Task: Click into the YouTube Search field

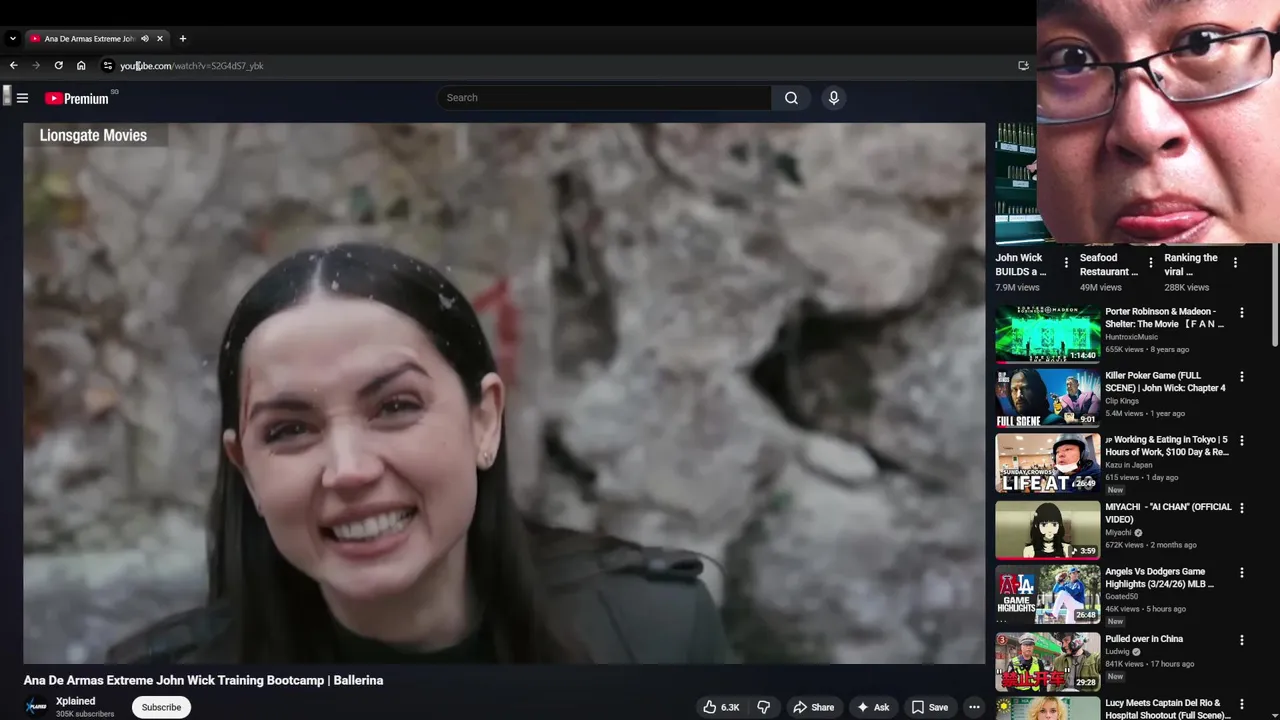Action: [604, 98]
